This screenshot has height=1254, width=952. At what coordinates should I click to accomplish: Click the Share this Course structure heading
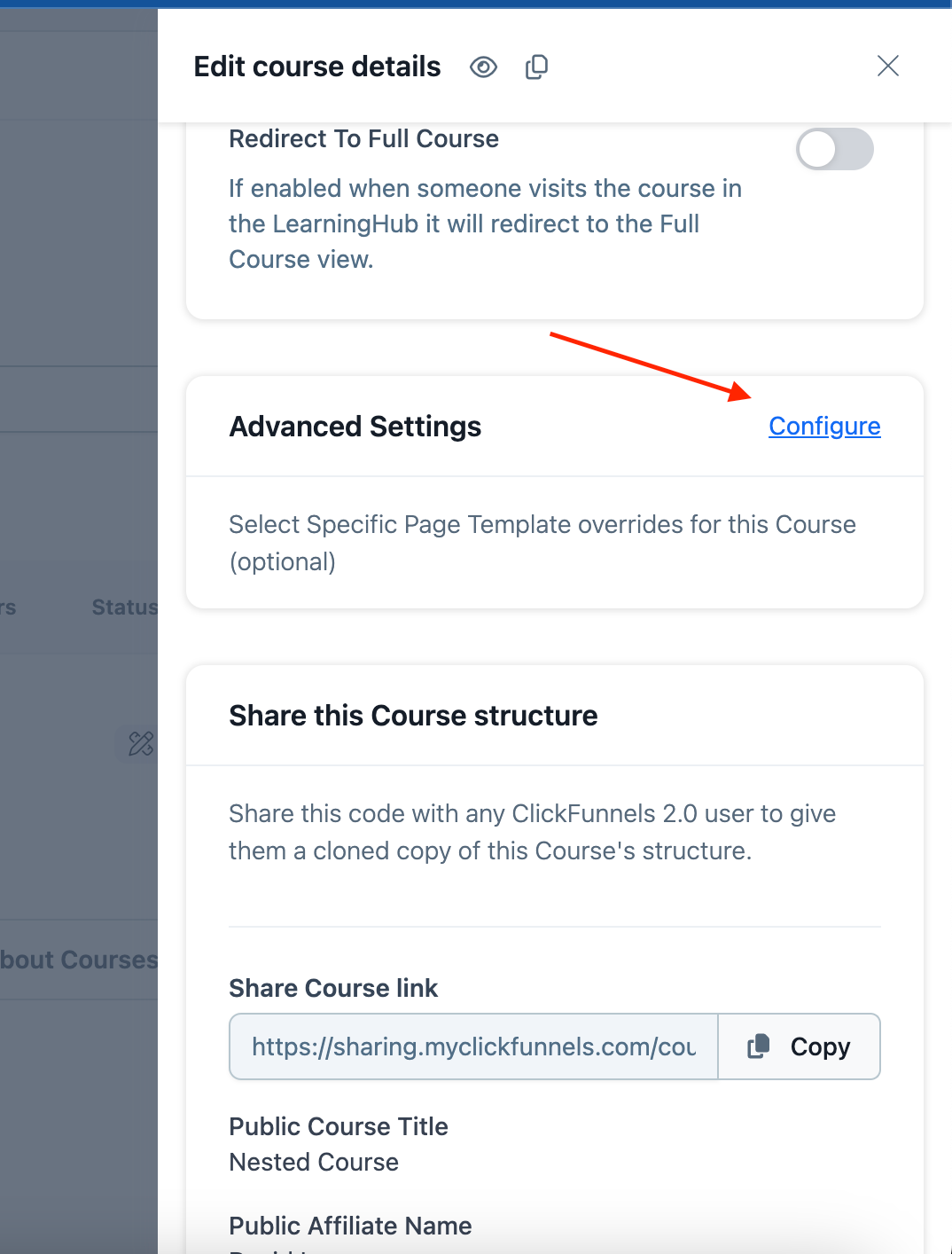pos(414,716)
